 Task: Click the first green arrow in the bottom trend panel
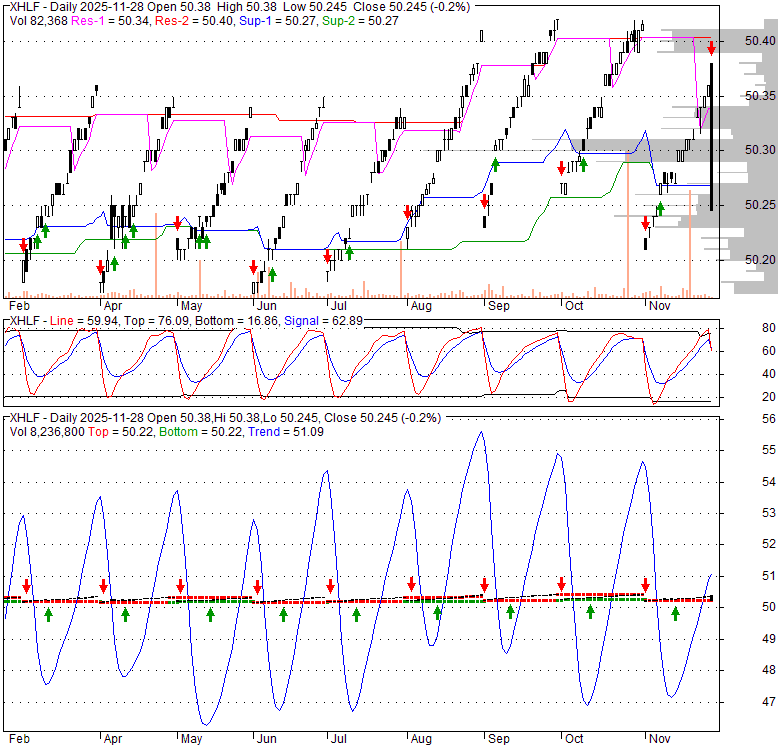pos(48,613)
